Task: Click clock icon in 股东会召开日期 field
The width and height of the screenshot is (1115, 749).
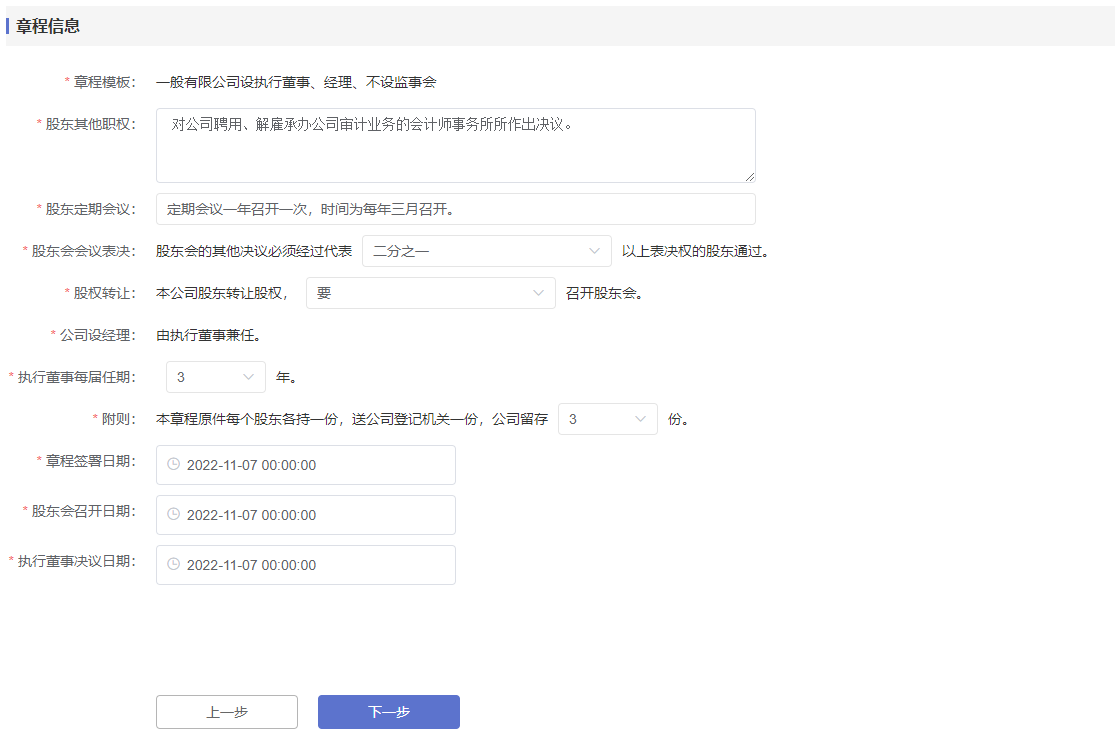Action: pyautogui.click(x=173, y=515)
